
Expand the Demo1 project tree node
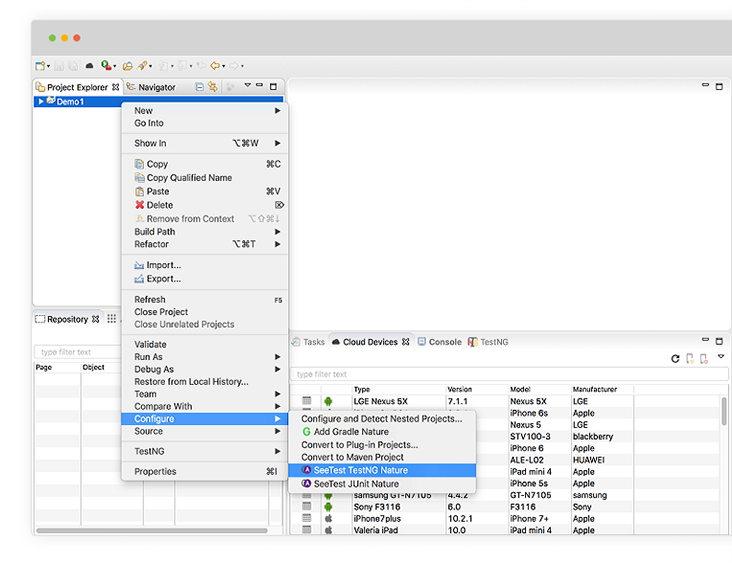point(41,101)
